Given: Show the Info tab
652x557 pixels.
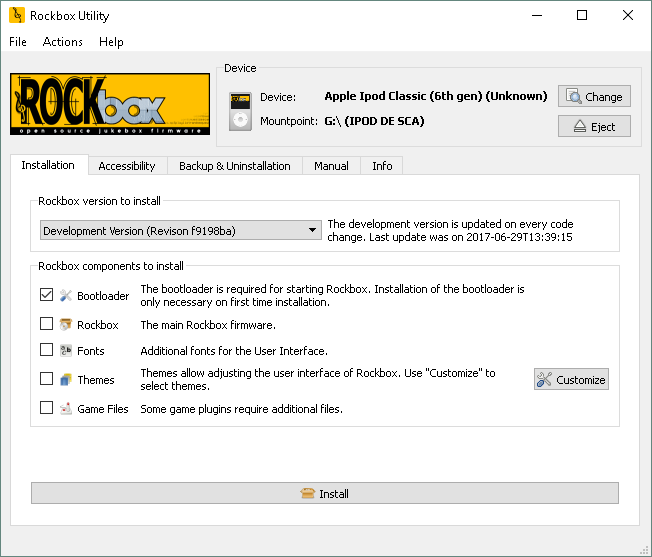Looking at the screenshot, I should [382, 166].
